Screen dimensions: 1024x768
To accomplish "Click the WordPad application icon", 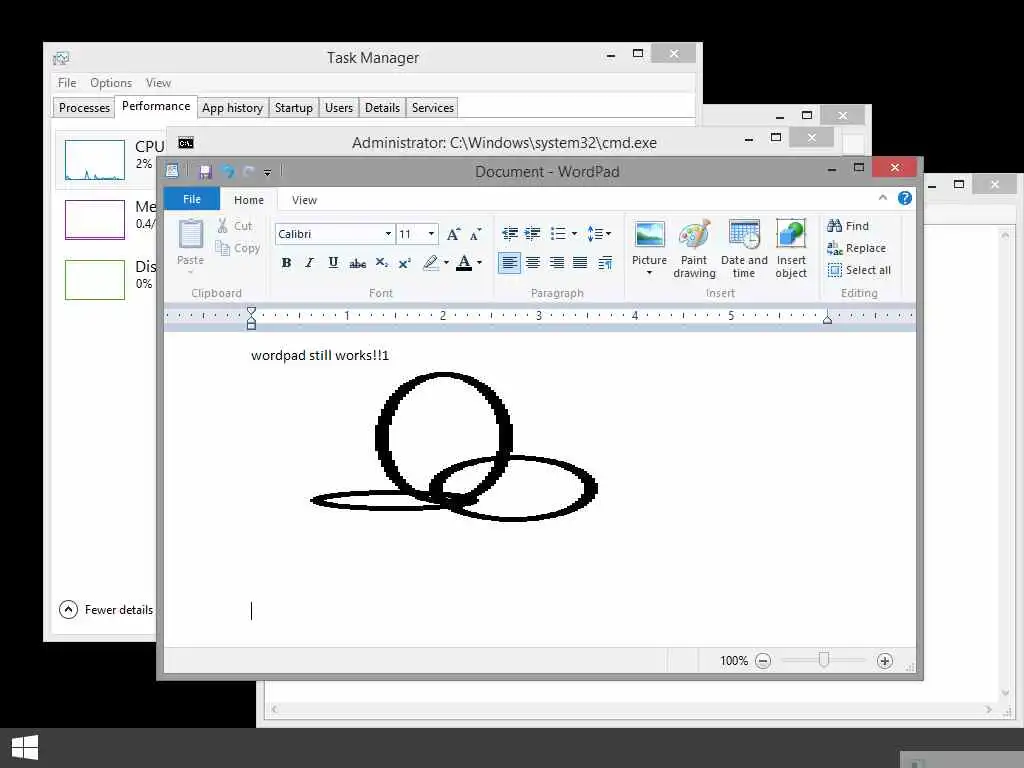I will point(172,171).
